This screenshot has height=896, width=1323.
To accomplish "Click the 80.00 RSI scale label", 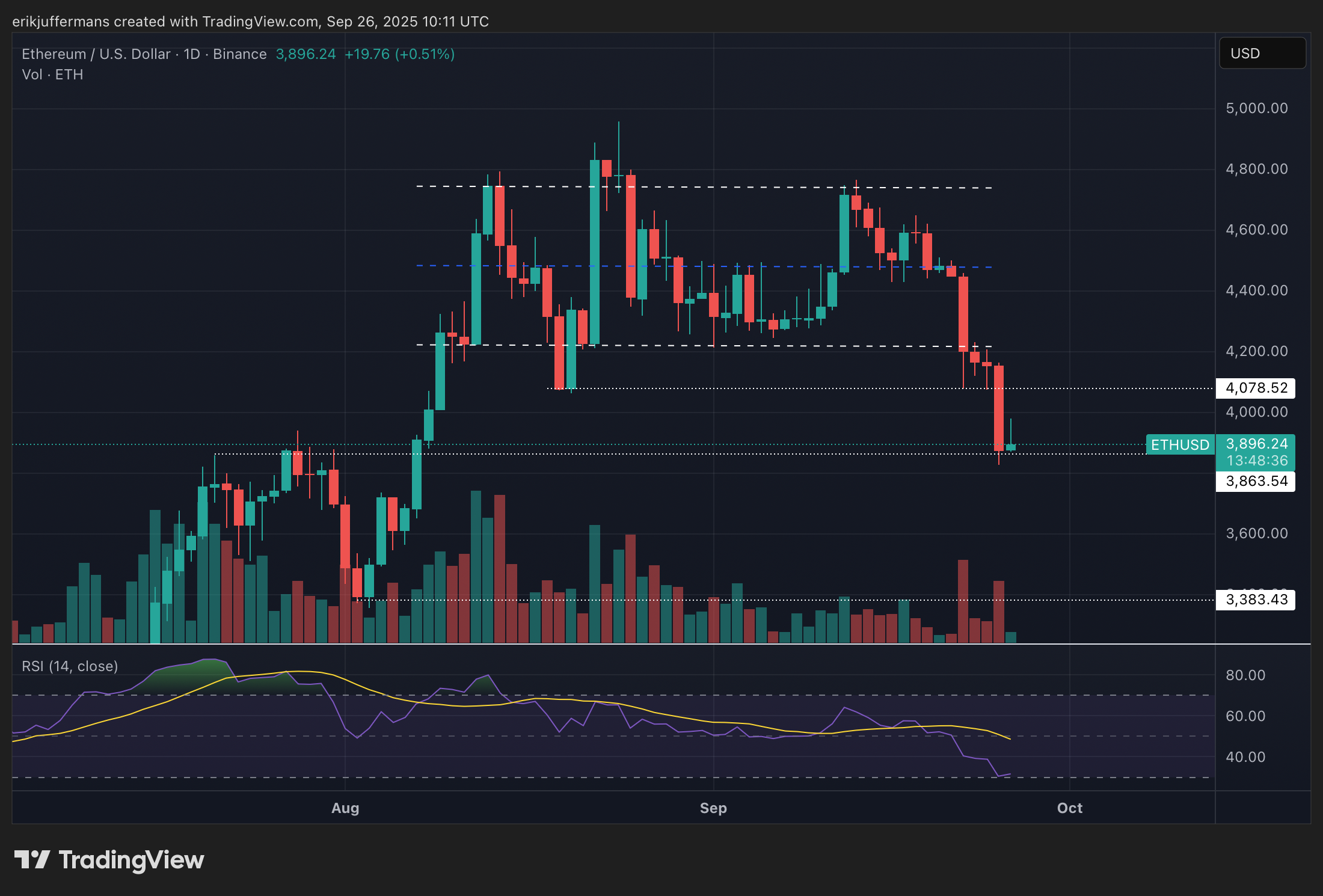I will (x=1245, y=675).
